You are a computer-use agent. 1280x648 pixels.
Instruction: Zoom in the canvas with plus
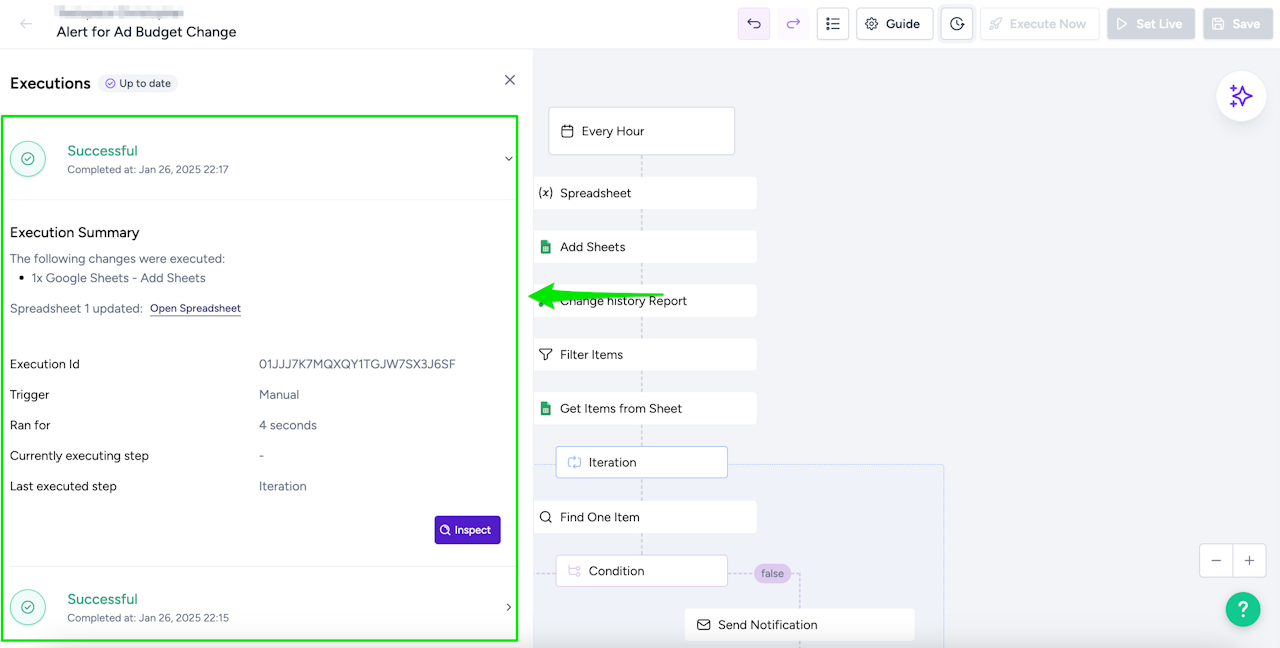(x=1249, y=561)
